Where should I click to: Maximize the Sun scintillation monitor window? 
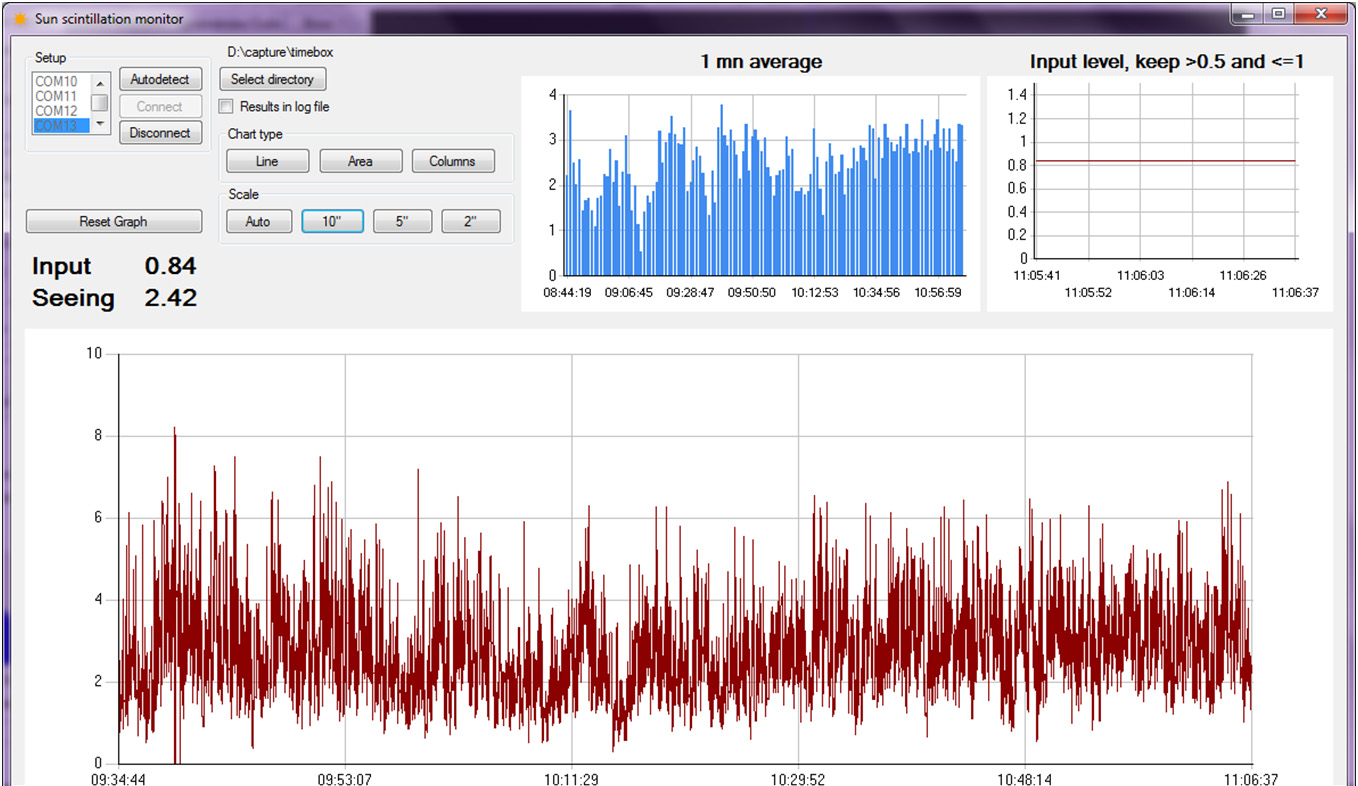[1277, 14]
